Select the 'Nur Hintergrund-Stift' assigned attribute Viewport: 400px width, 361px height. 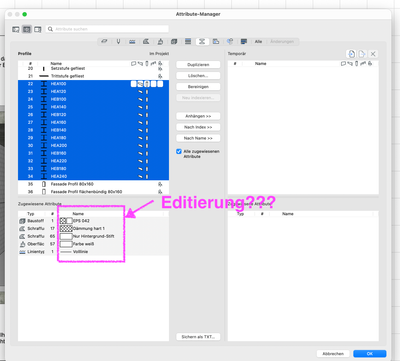93,236
